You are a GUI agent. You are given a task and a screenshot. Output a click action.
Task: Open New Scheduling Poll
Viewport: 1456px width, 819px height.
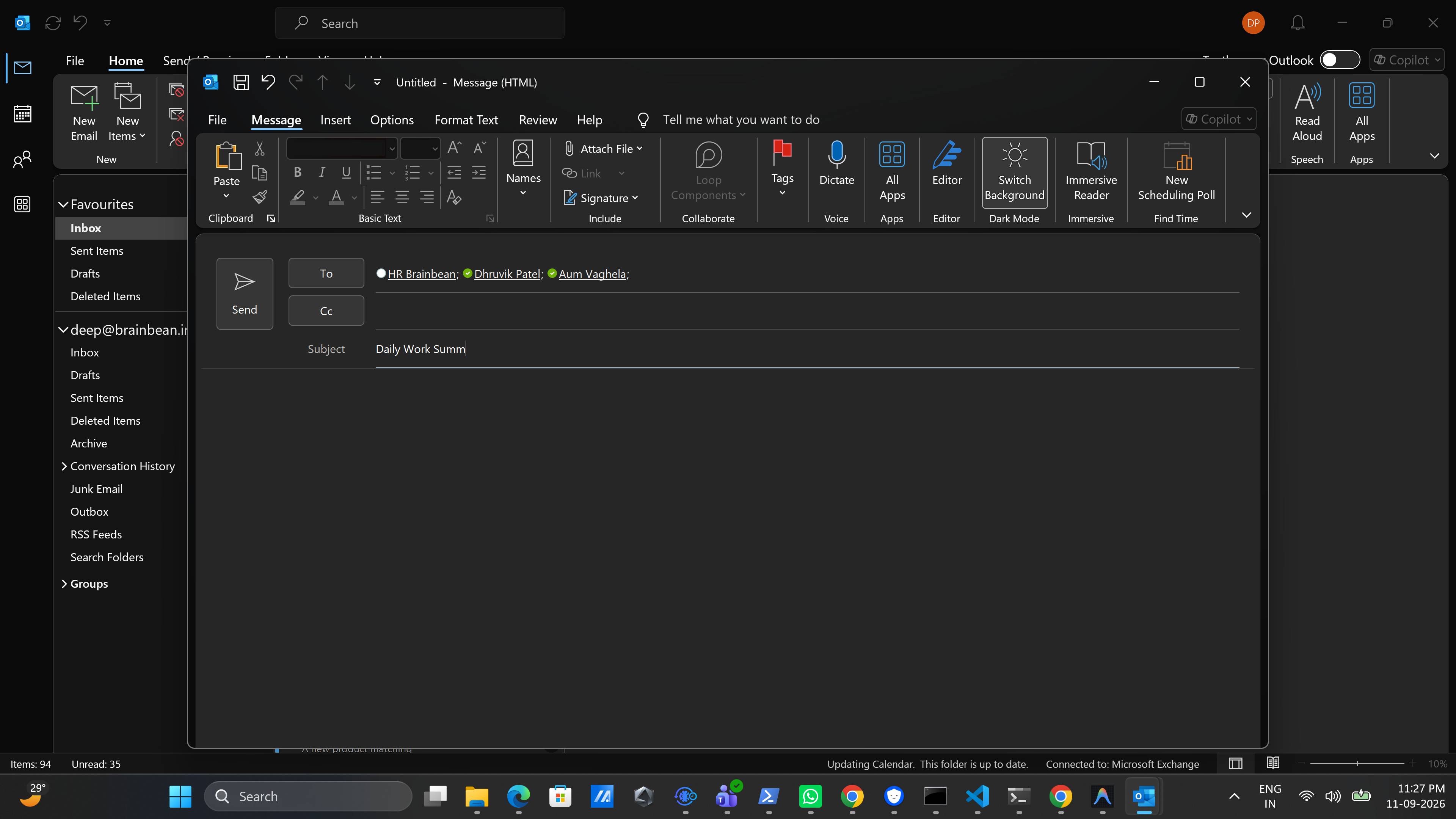(1176, 172)
